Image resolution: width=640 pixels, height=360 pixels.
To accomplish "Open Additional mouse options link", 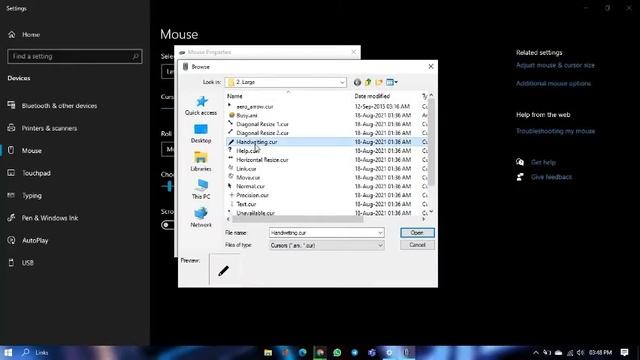I will tap(553, 83).
